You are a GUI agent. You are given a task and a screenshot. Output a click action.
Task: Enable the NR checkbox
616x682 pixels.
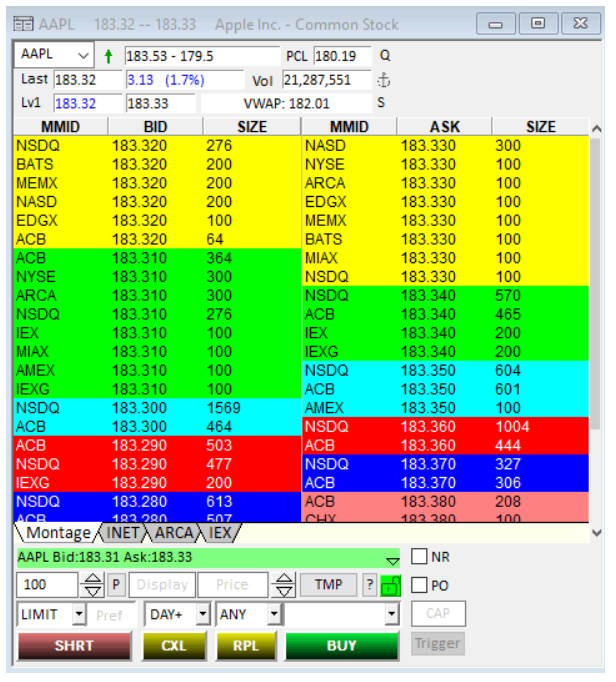coord(419,556)
